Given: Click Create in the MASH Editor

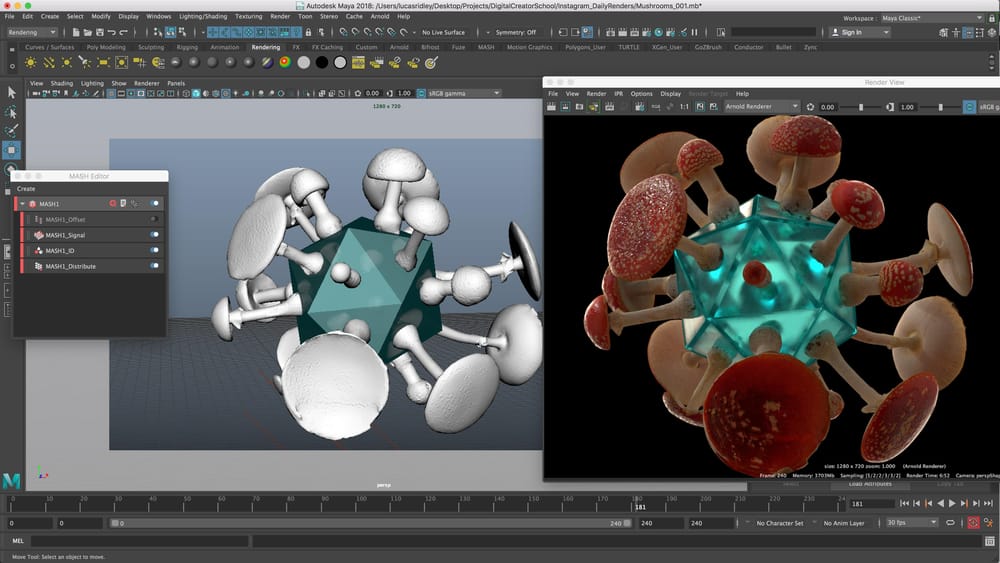Looking at the screenshot, I should [x=26, y=189].
